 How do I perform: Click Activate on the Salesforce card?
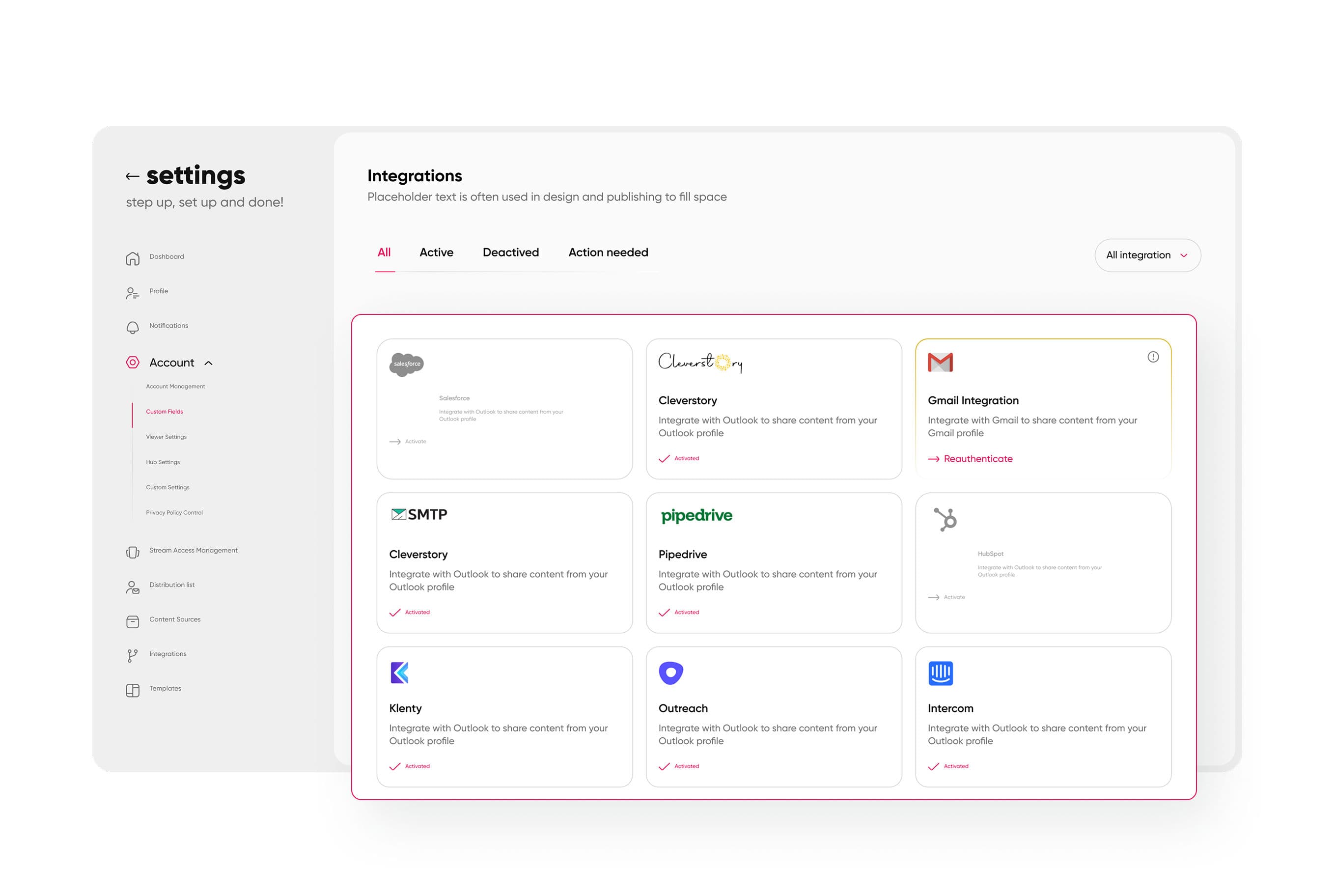point(408,442)
